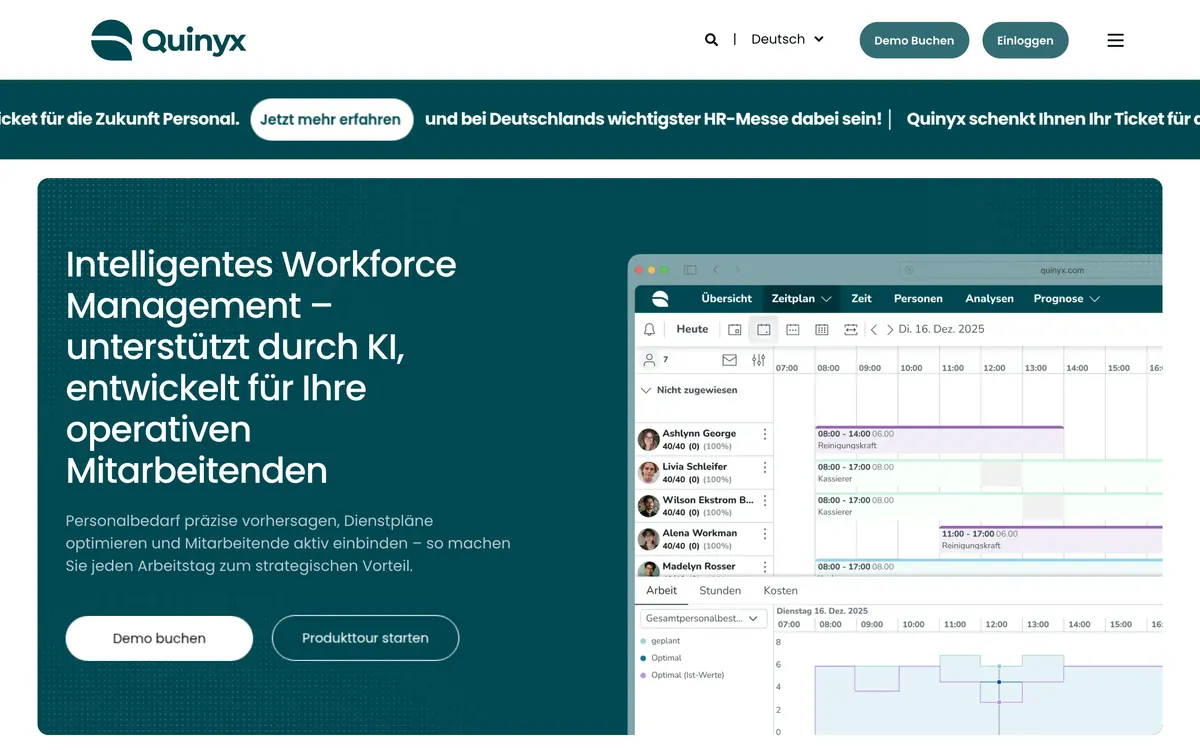Switch to the Kosten tab
1200x750 pixels.
pyautogui.click(x=781, y=591)
